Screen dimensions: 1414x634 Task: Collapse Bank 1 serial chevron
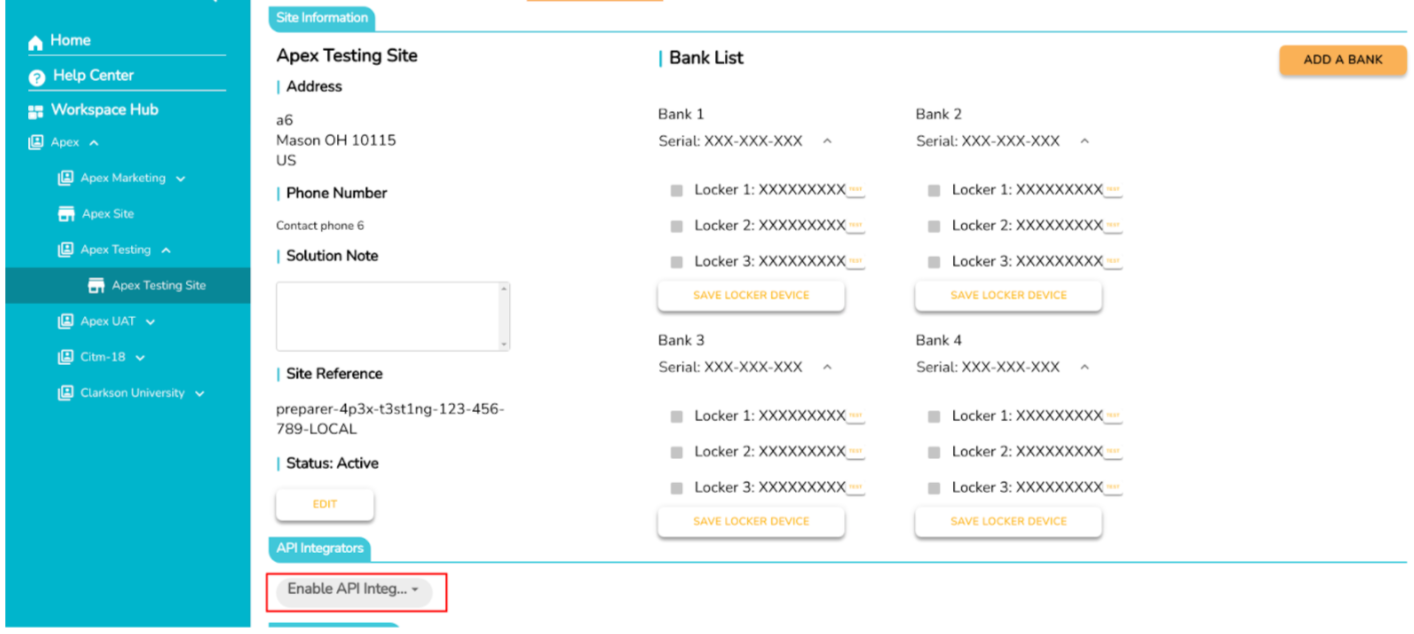click(827, 142)
